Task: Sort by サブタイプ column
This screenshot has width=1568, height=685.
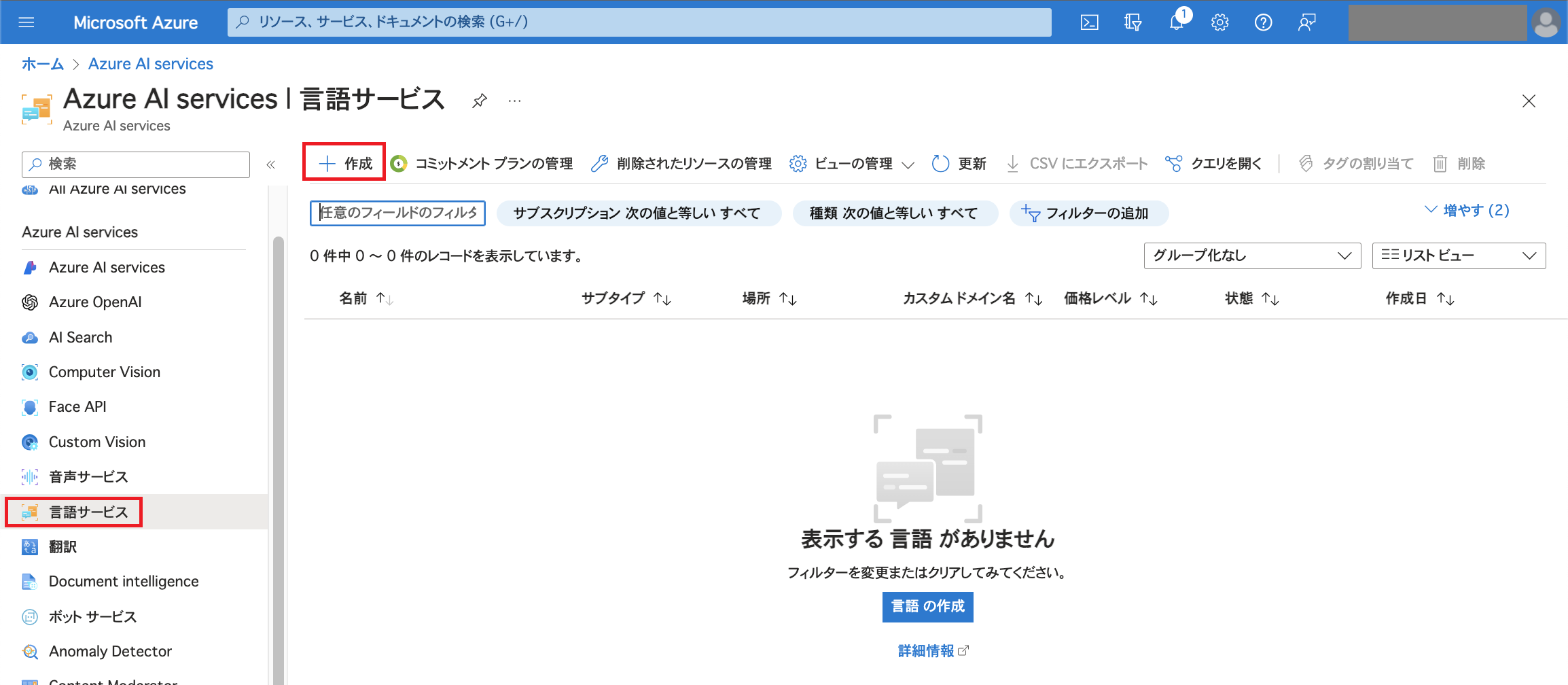Action: coord(626,298)
